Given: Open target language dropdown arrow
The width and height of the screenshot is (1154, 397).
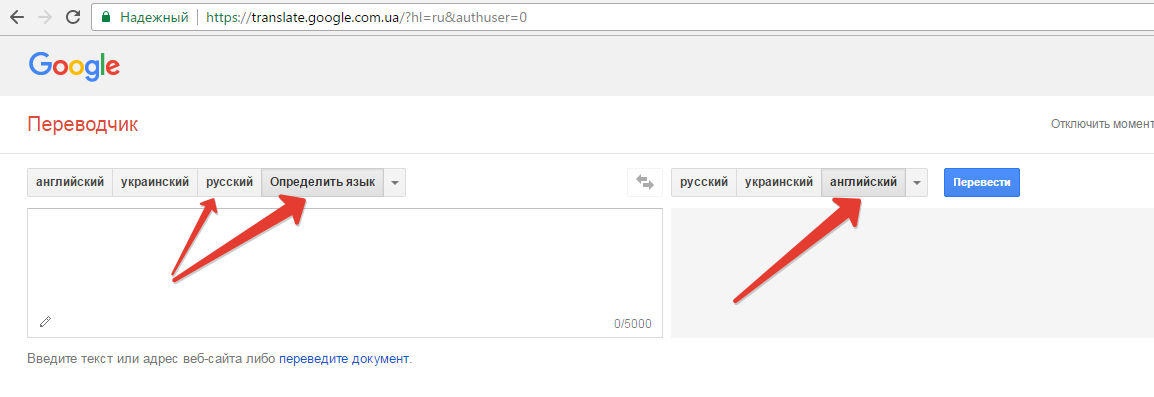Looking at the screenshot, I should tap(917, 183).
